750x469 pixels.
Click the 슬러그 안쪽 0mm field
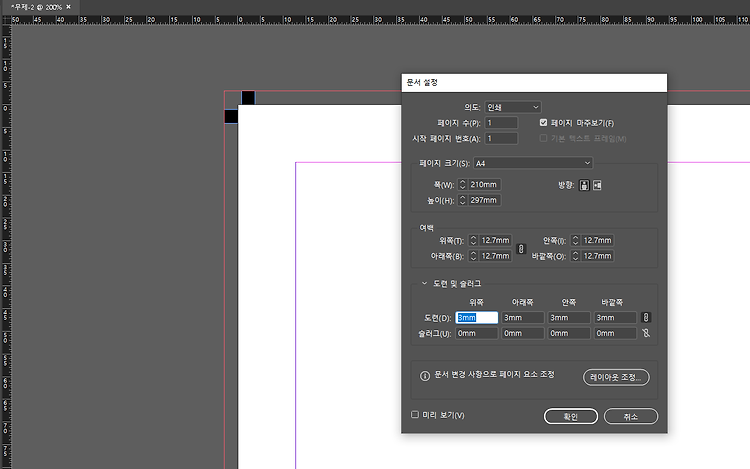[569, 333]
